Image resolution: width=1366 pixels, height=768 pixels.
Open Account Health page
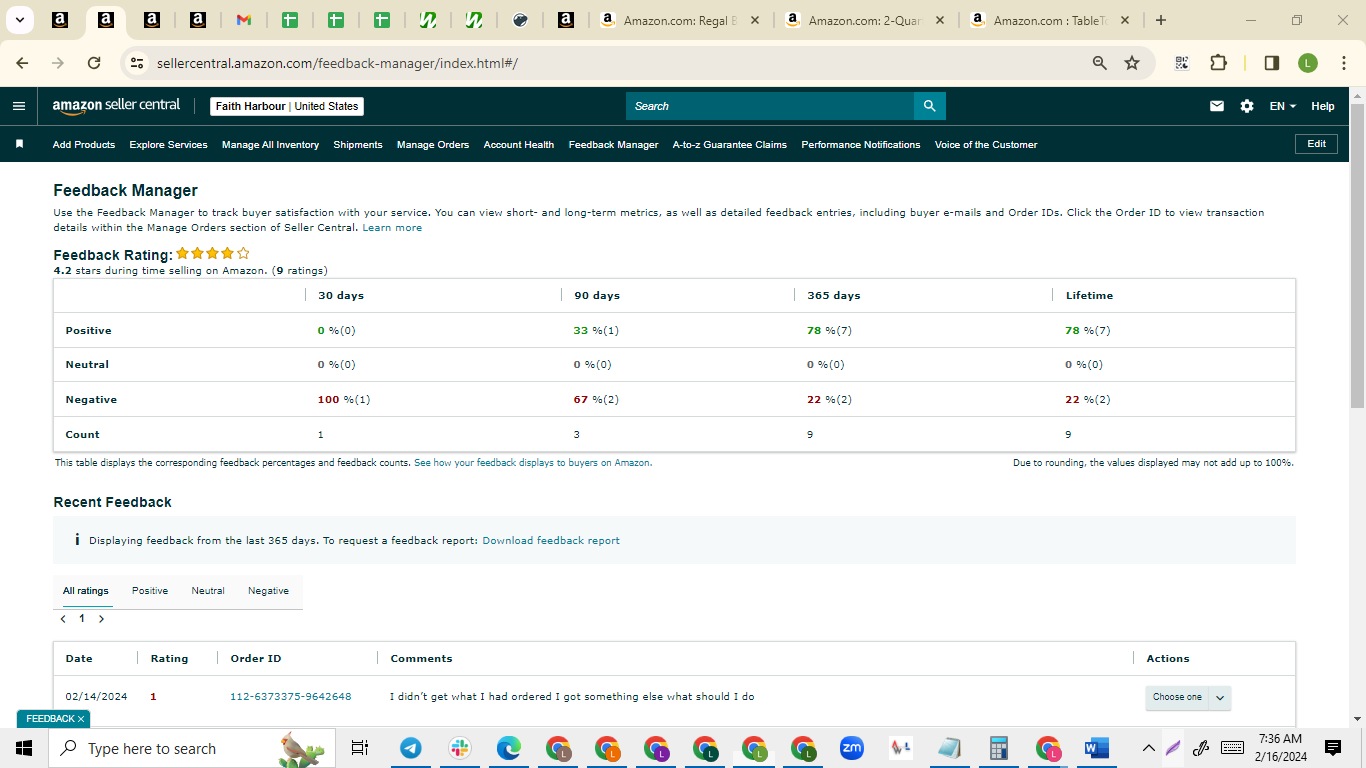tap(519, 145)
